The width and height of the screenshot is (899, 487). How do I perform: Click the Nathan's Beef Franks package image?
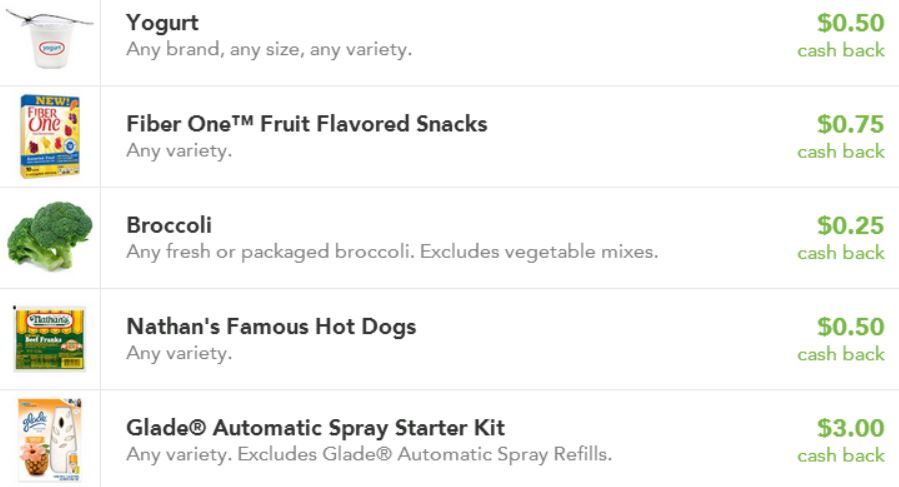[x=50, y=339]
